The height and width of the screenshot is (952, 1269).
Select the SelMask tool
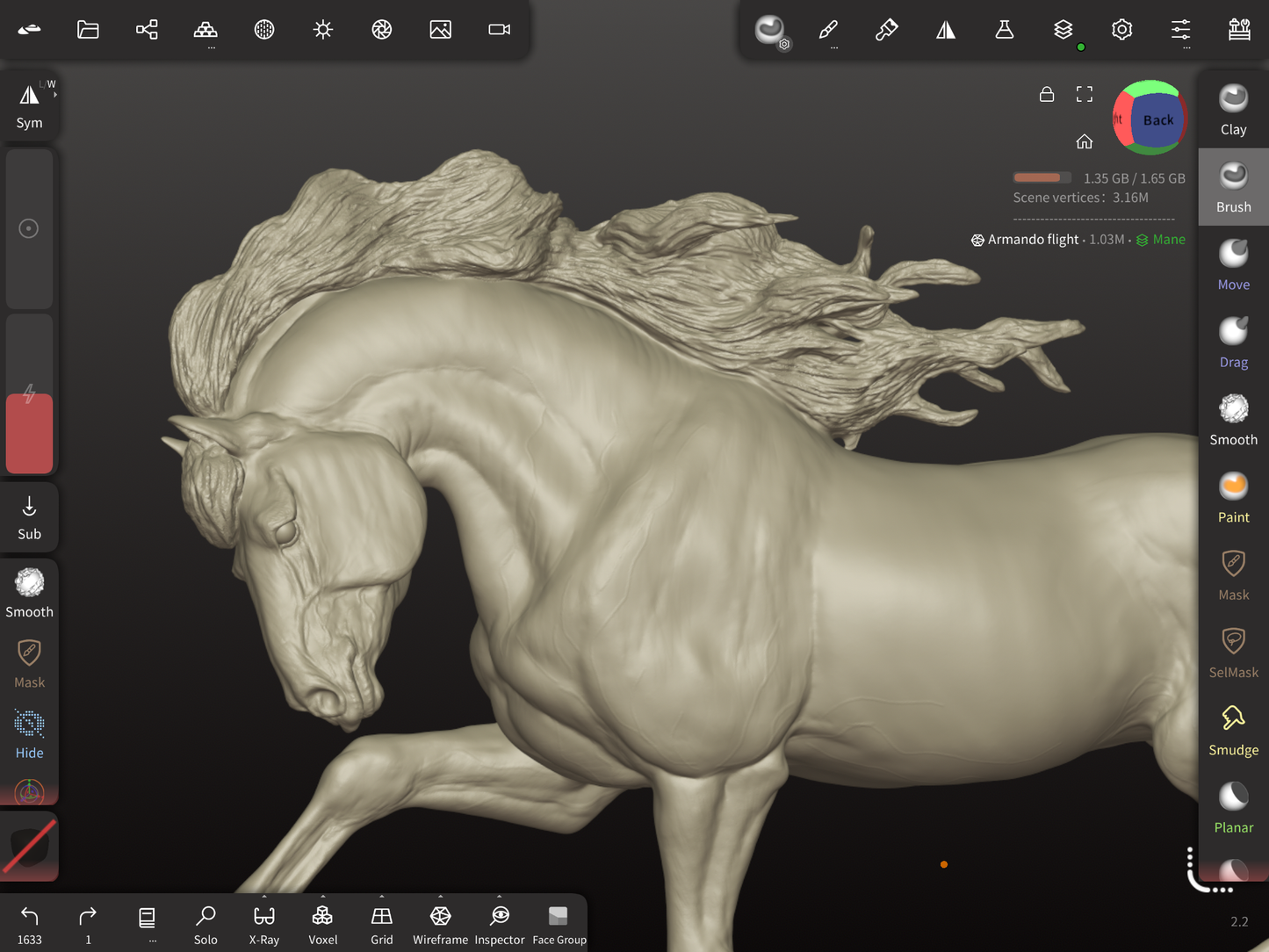(x=1233, y=653)
